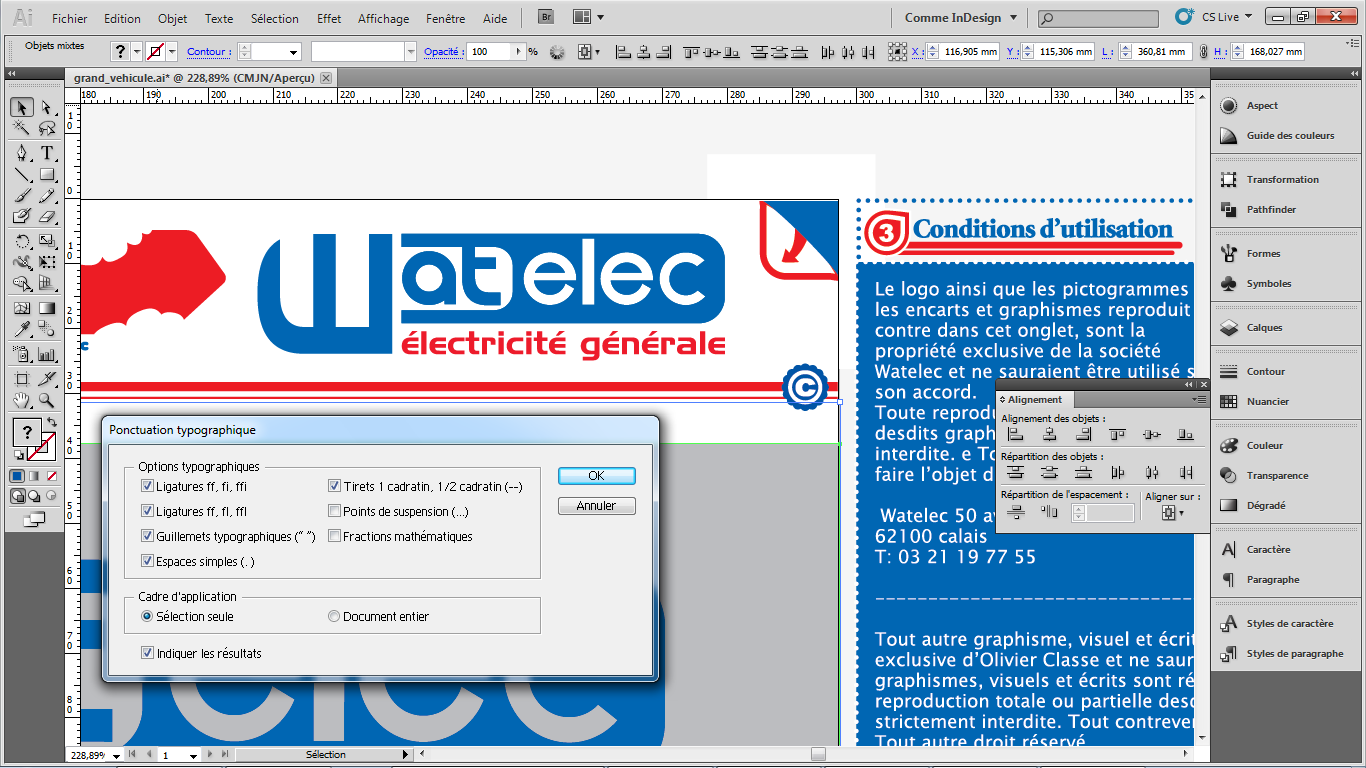This screenshot has height=768, width=1366.
Task: Uncheck the "Ligatures ff, fi, ffi" checkbox
Action: [x=148, y=487]
